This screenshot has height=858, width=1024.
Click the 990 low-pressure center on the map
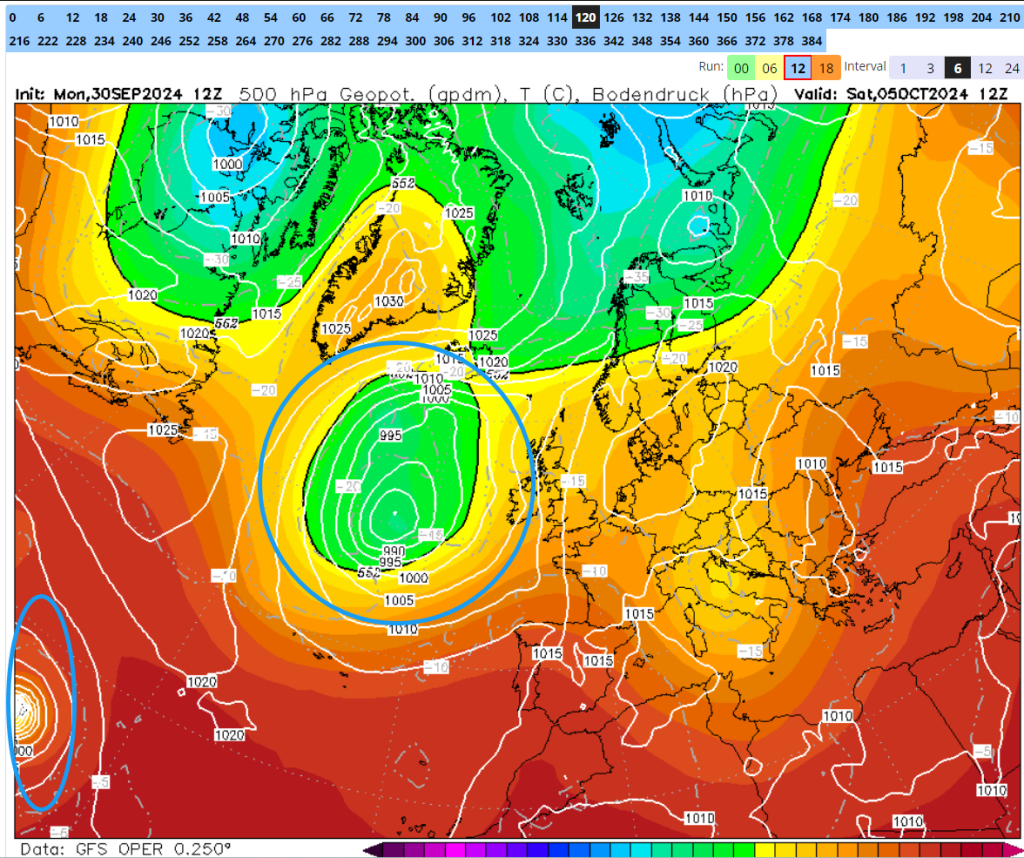[394, 551]
